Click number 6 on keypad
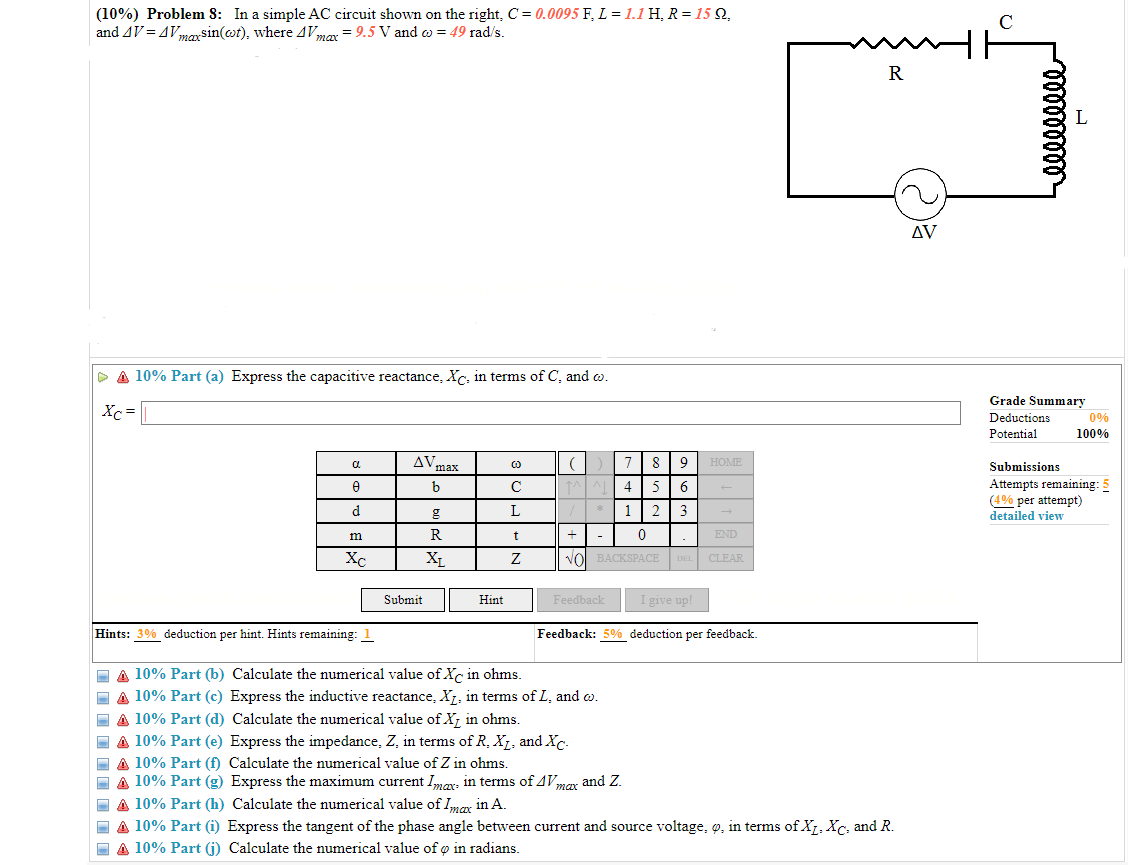Screen dimensions: 1135x865 point(683,486)
